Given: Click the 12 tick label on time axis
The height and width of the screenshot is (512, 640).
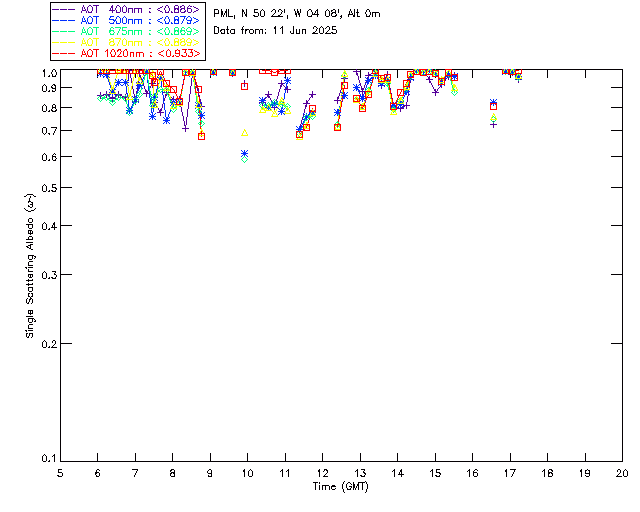Looking at the screenshot, I should tap(322, 472).
